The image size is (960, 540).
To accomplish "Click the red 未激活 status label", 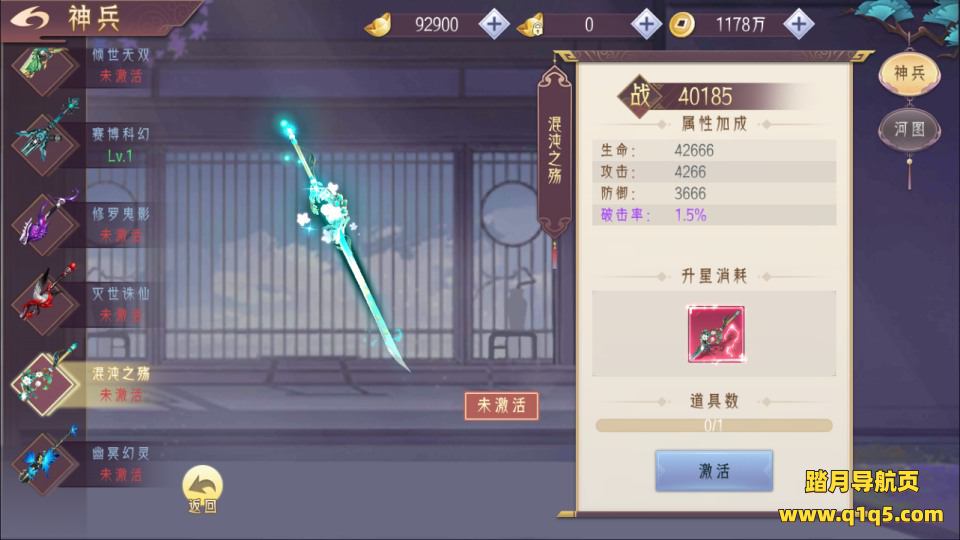I will [501, 405].
